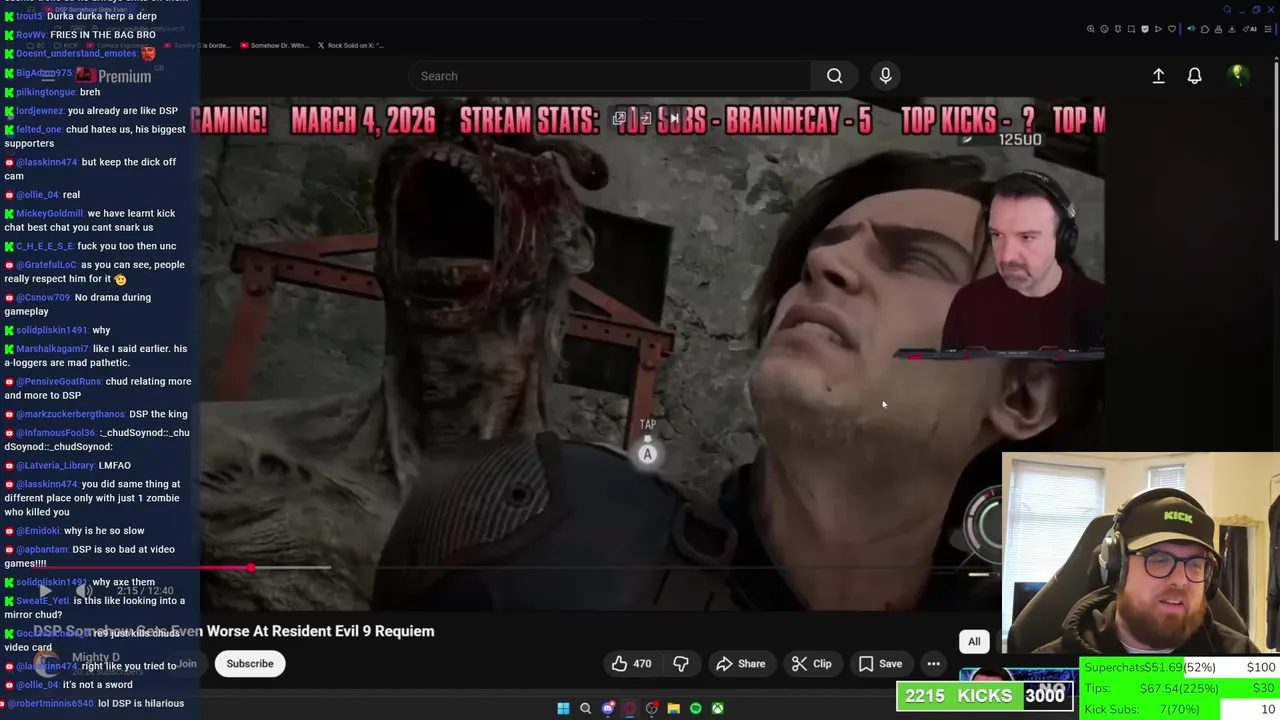
Task: Click the send flow arrow toolbar icon
Action: pyautogui.click(x=1158, y=29)
